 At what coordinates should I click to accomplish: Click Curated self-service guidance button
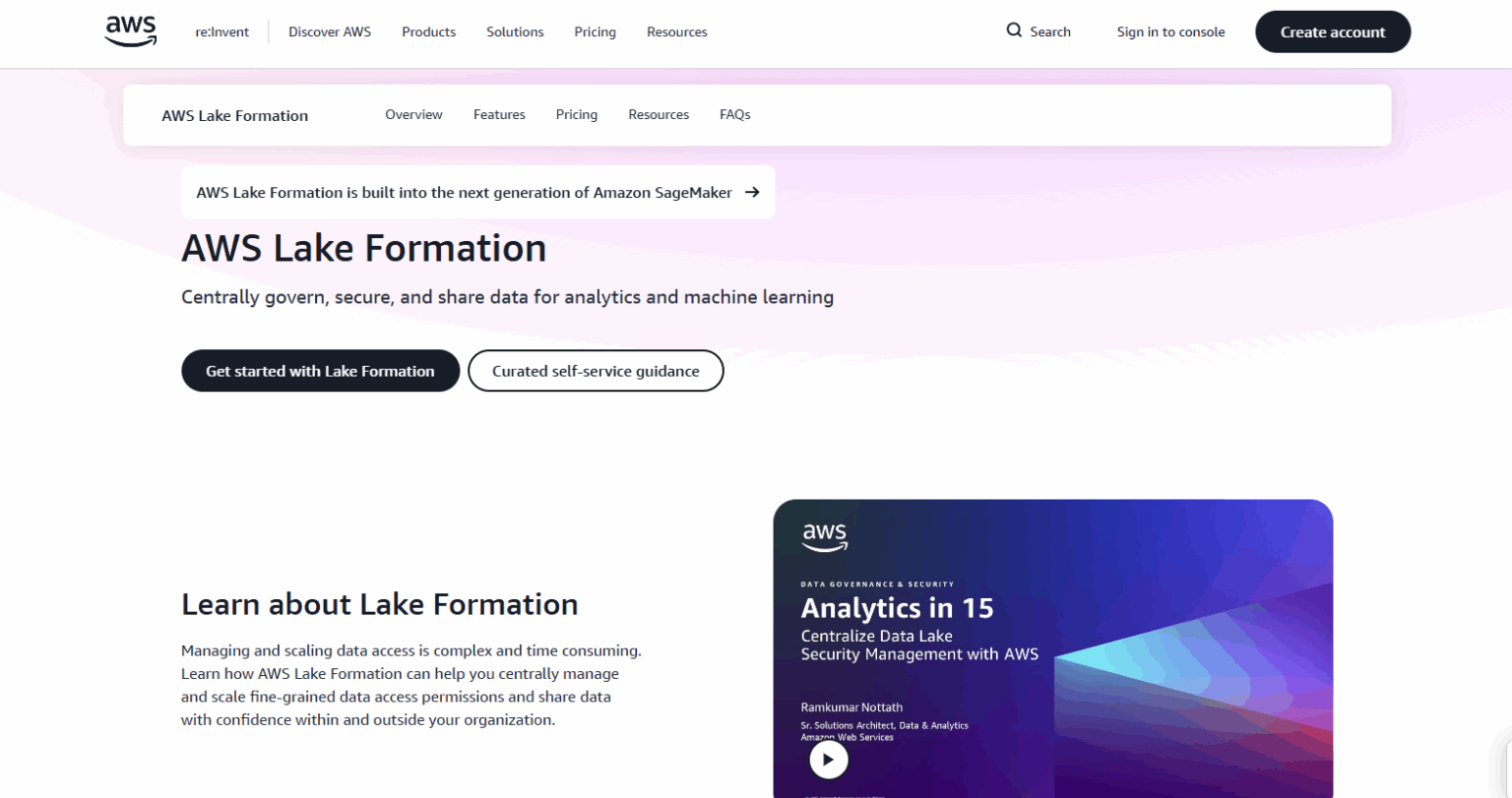pos(596,371)
